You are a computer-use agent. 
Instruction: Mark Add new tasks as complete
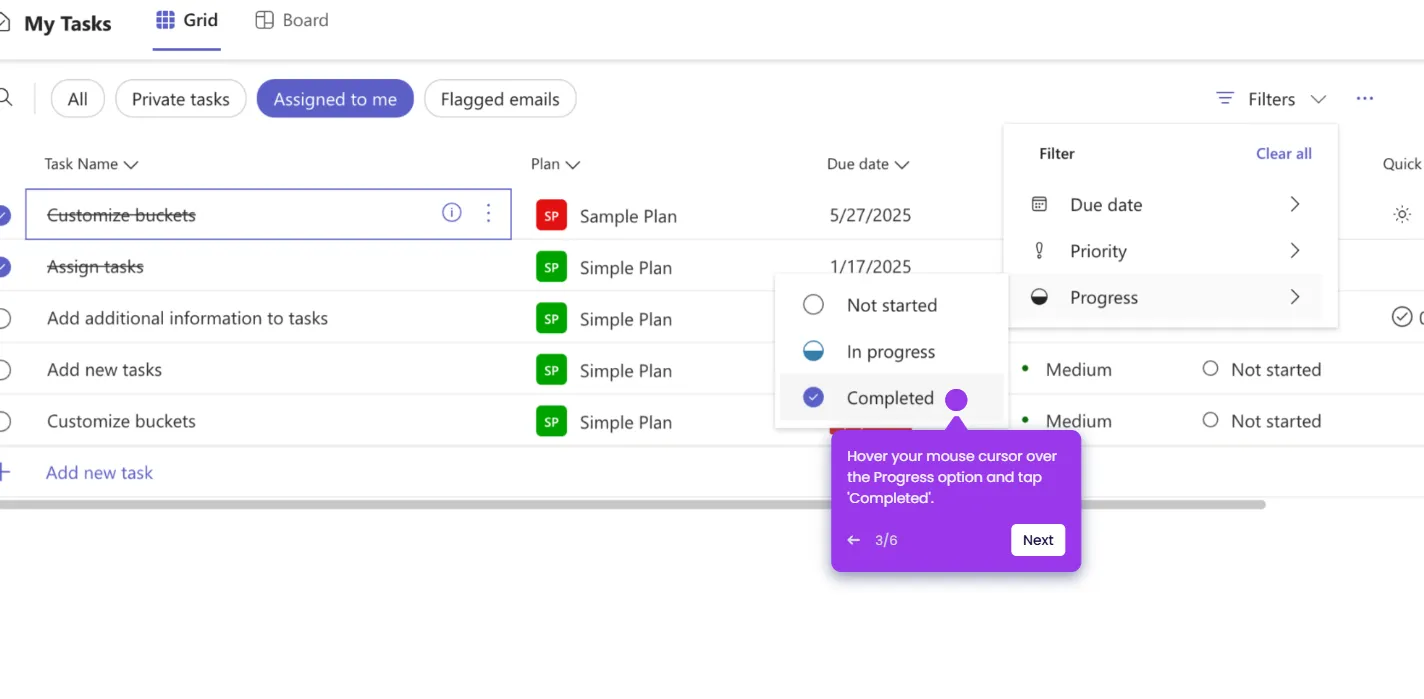point(3,370)
